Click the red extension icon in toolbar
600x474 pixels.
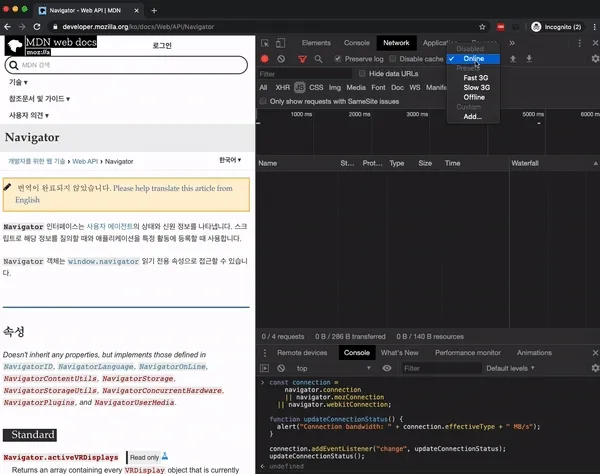501,27
